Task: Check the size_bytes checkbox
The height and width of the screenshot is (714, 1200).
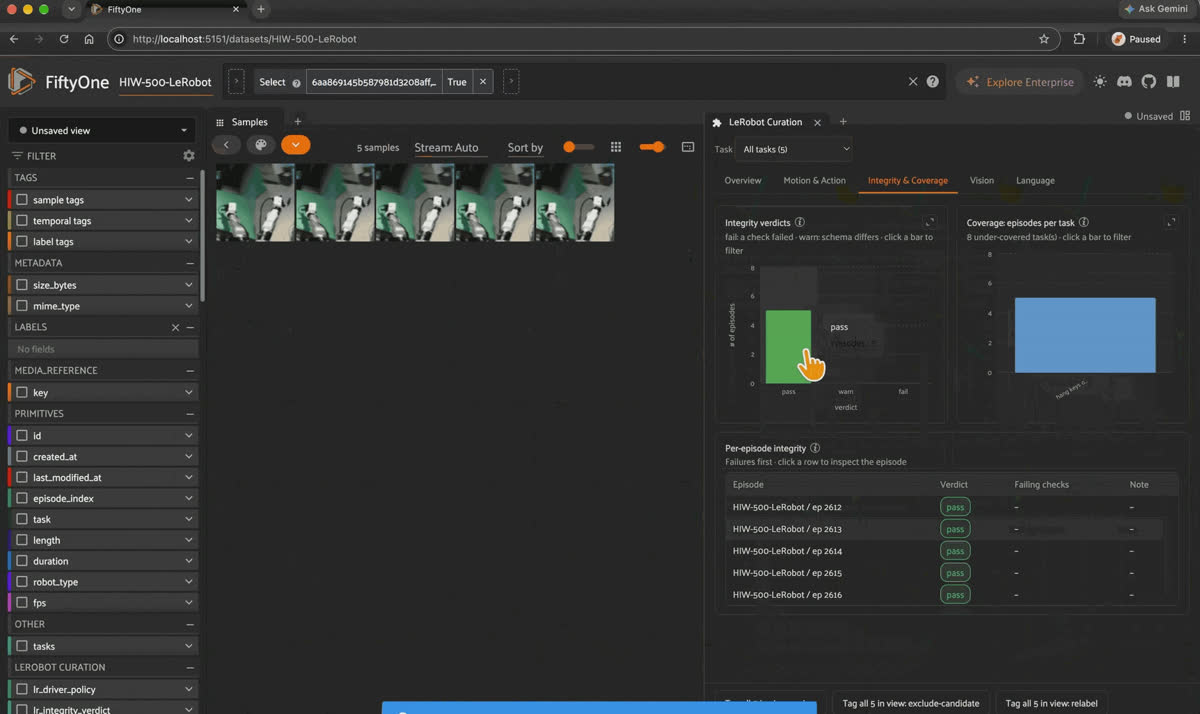Action: pos(22,285)
